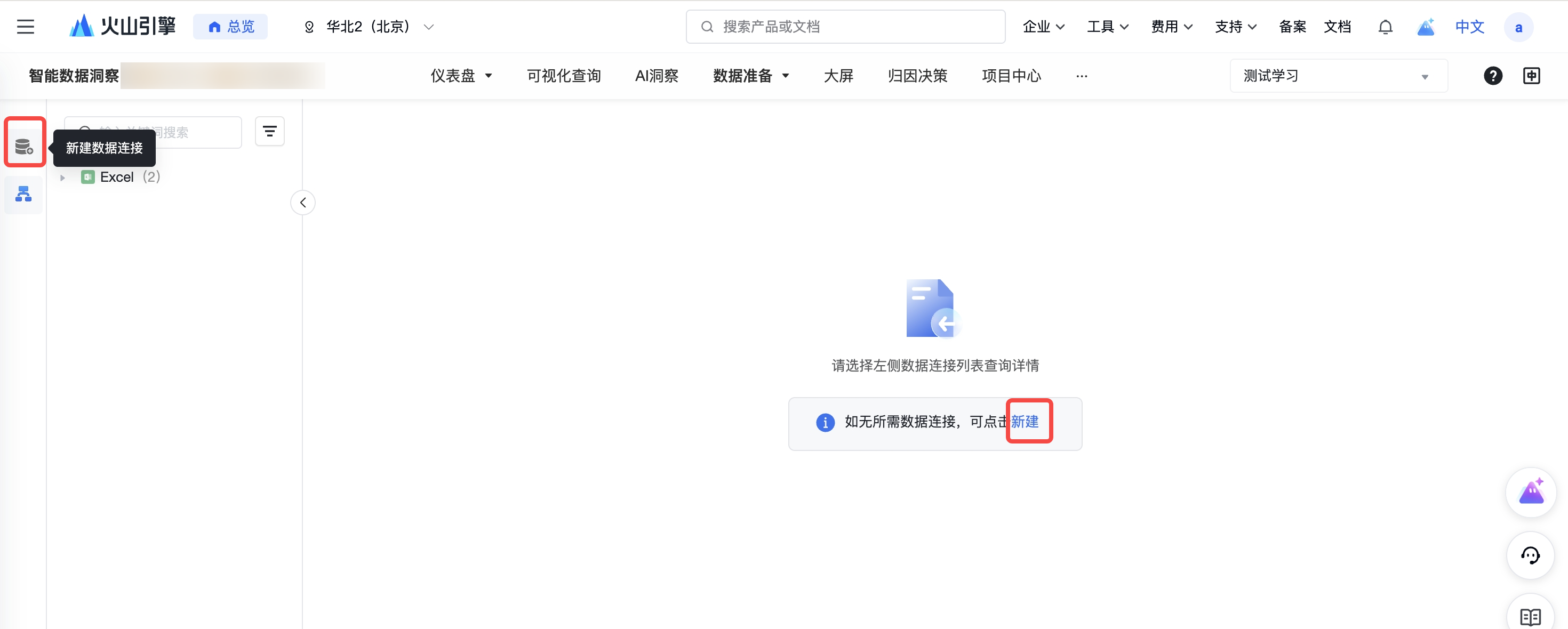Click the new data connection icon

(x=24, y=146)
